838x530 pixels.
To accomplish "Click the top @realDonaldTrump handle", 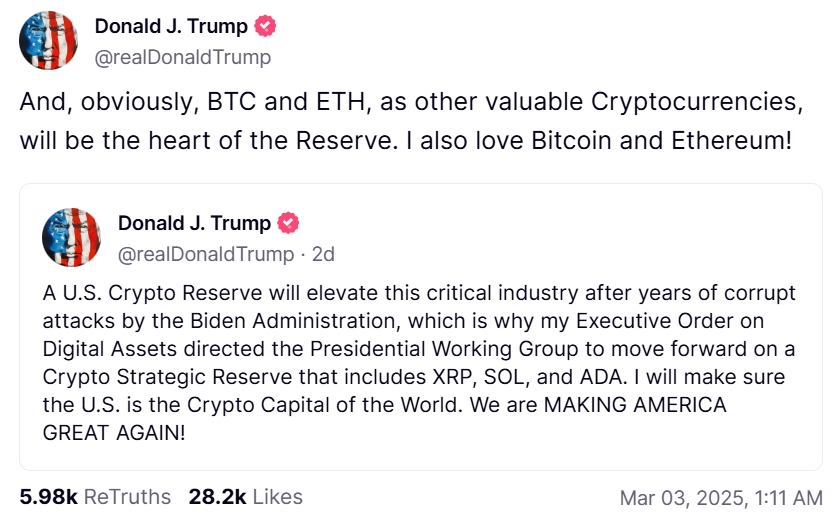I will [x=182, y=57].
